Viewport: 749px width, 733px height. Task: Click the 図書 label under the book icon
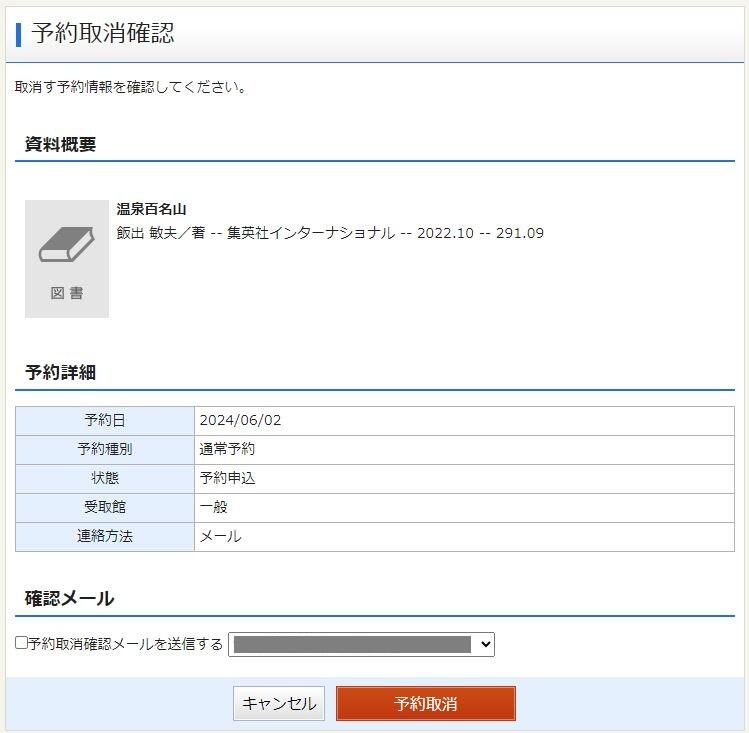point(66,293)
